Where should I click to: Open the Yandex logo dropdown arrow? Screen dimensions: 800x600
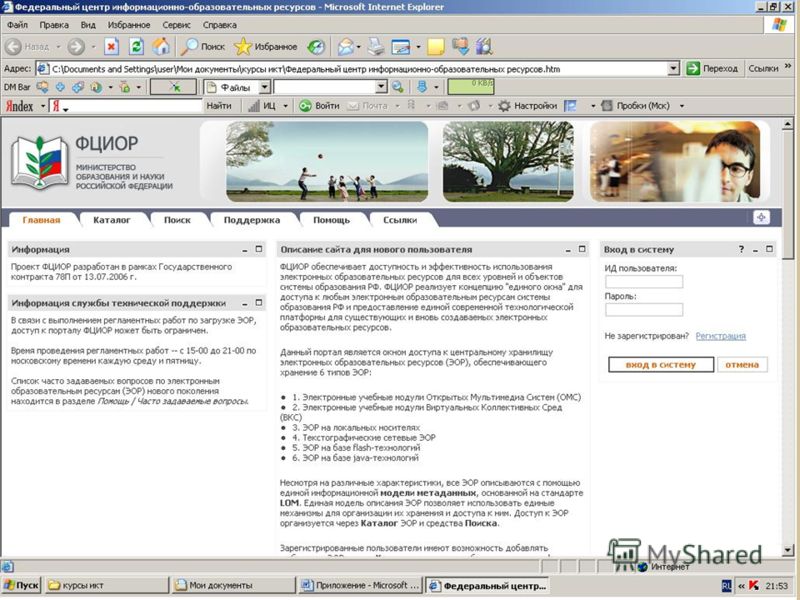[43, 106]
